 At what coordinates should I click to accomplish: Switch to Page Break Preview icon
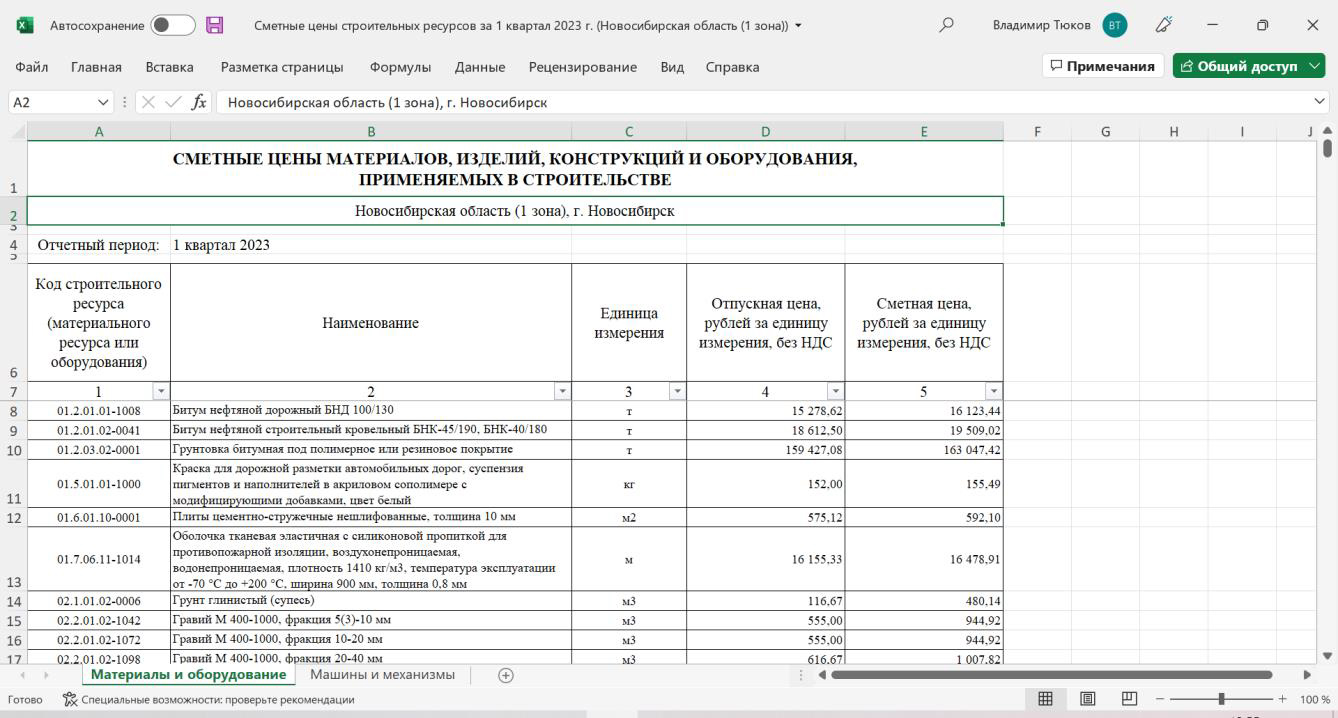coord(1129,699)
